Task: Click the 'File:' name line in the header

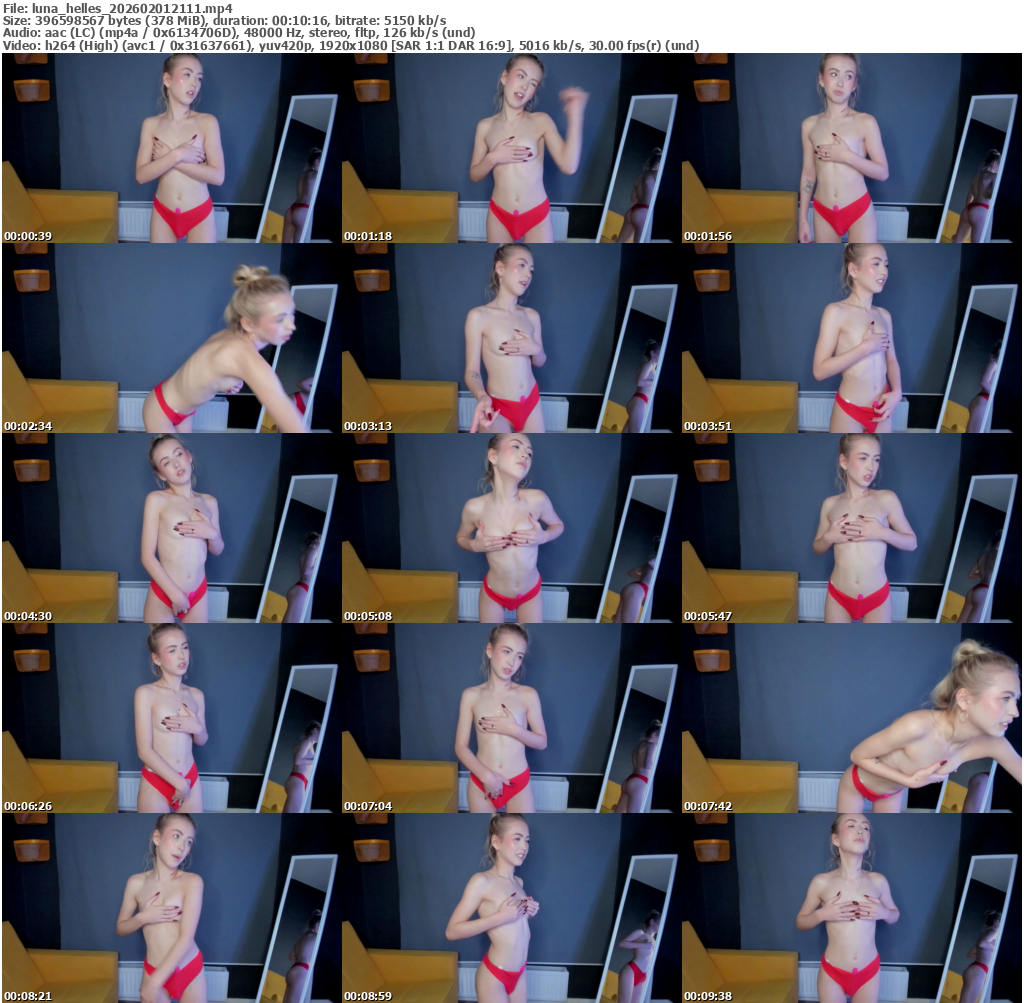Action: (118, 8)
